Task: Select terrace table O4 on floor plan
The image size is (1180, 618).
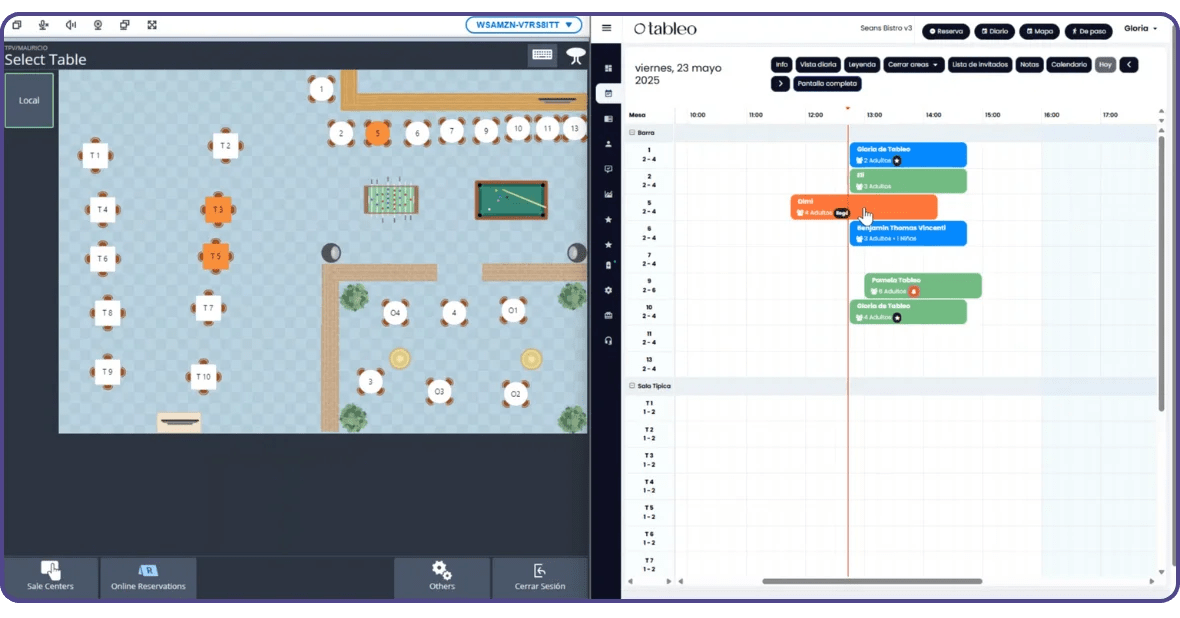Action: click(395, 312)
